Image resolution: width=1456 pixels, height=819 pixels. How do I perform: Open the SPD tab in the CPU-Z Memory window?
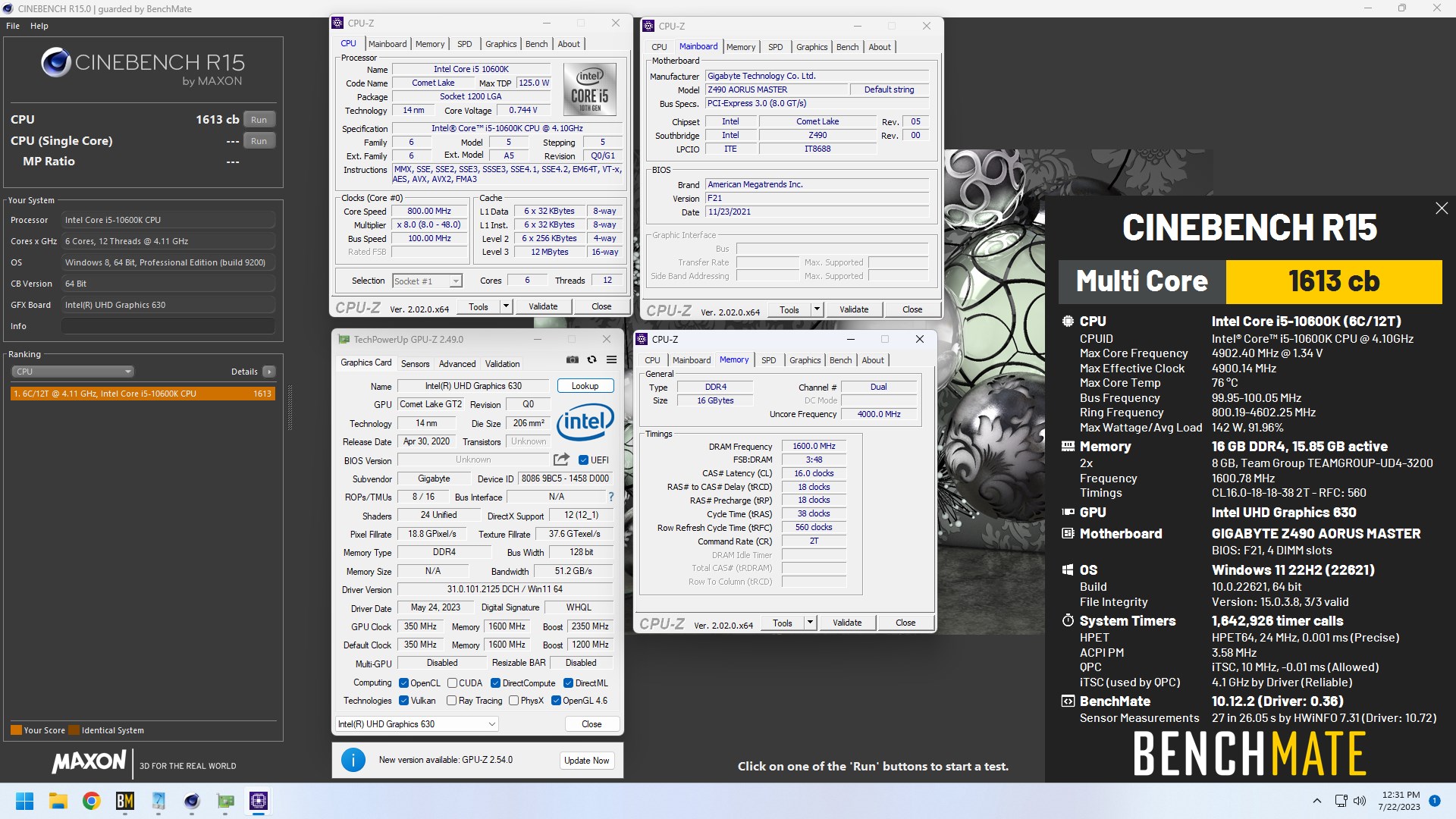click(x=768, y=360)
